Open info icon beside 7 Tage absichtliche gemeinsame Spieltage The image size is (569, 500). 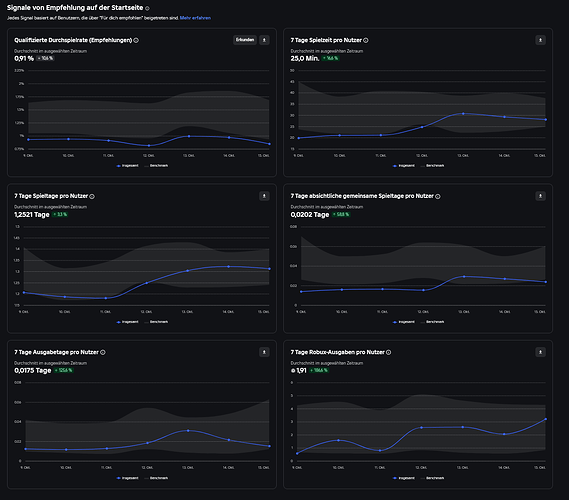438,196
